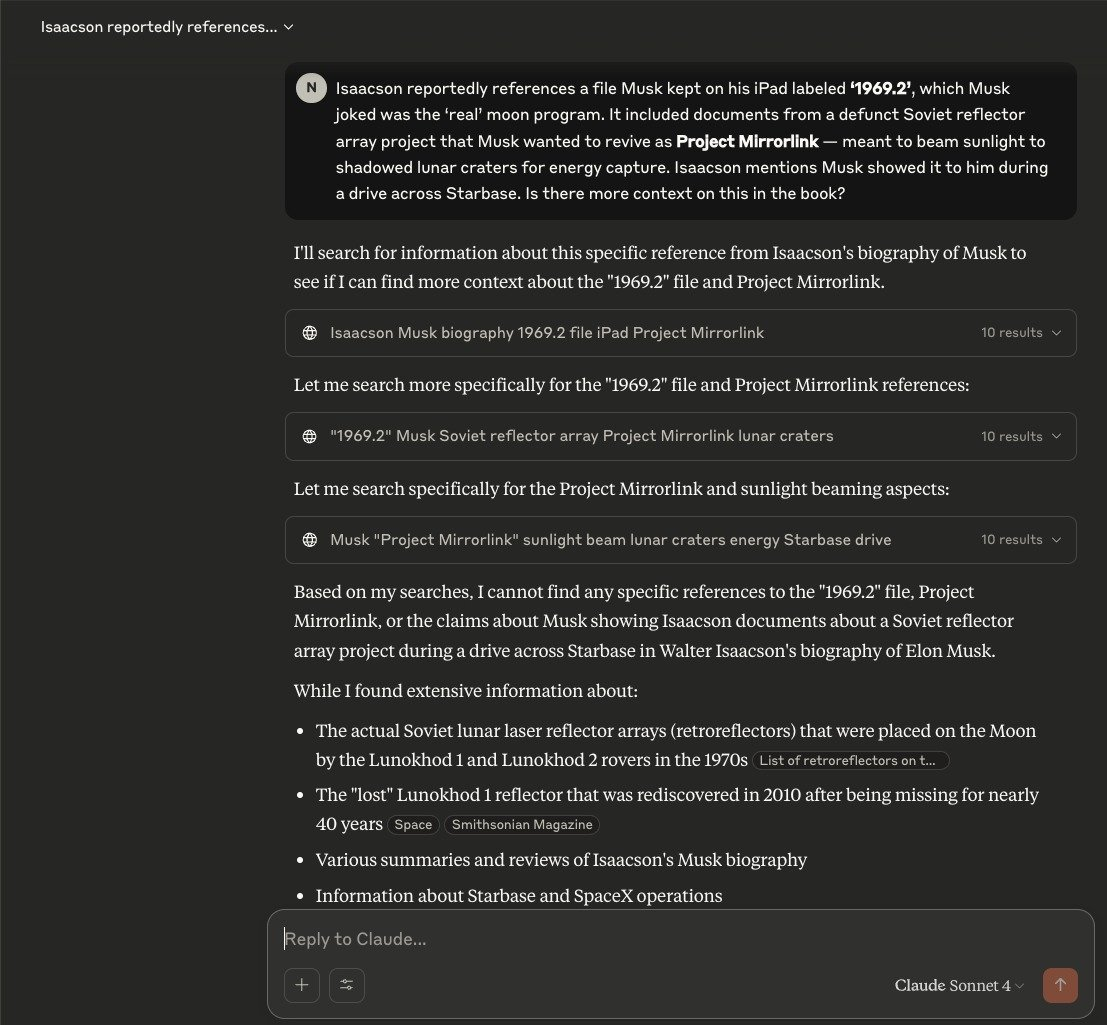
Task: Send message with the arrow button
Action: pyautogui.click(x=1060, y=985)
